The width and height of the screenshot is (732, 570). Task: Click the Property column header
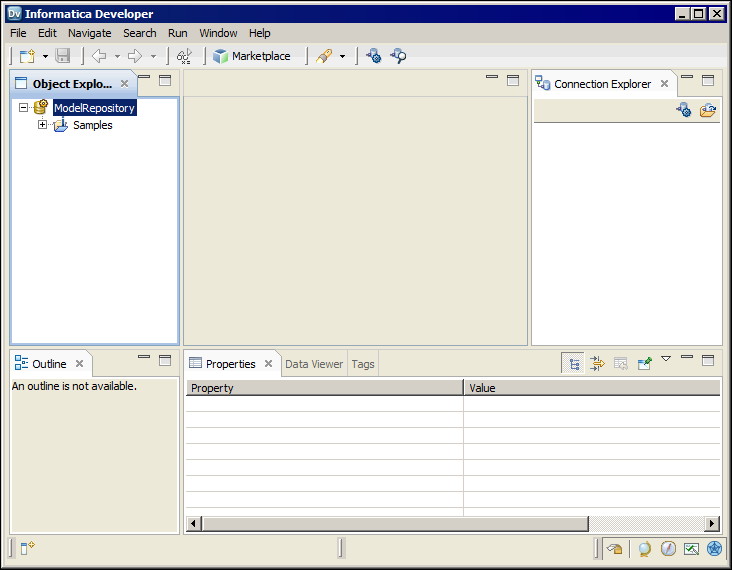coord(324,387)
